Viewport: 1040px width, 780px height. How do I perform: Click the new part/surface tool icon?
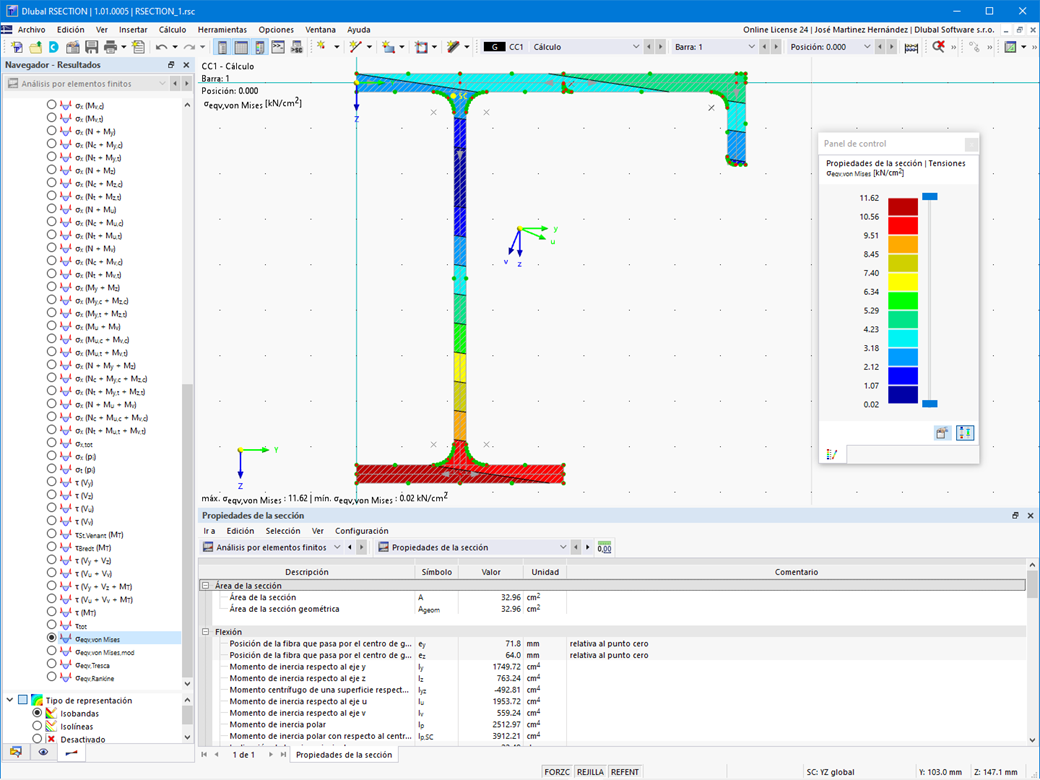389,47
